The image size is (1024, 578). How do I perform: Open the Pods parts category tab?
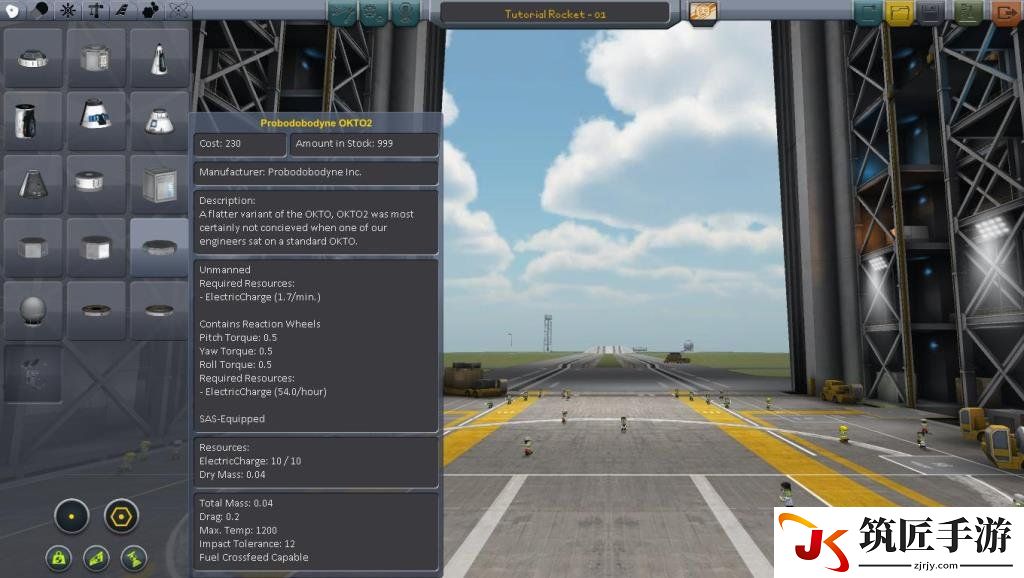click(x=12, y=10)
